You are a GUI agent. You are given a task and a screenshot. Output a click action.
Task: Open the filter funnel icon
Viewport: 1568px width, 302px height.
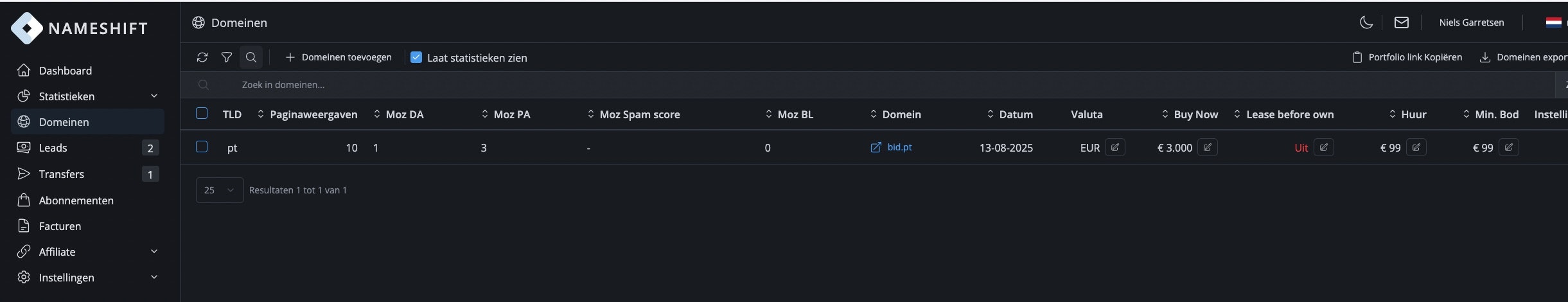(227, 57)
